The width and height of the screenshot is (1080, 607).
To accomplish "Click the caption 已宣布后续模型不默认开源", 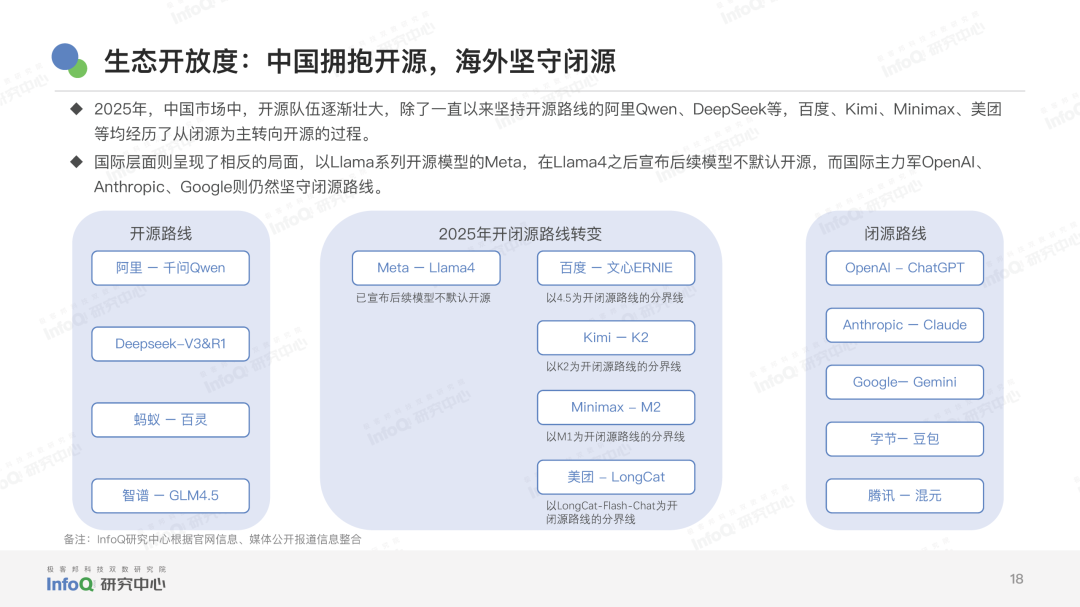I will (x=423, y=298).
